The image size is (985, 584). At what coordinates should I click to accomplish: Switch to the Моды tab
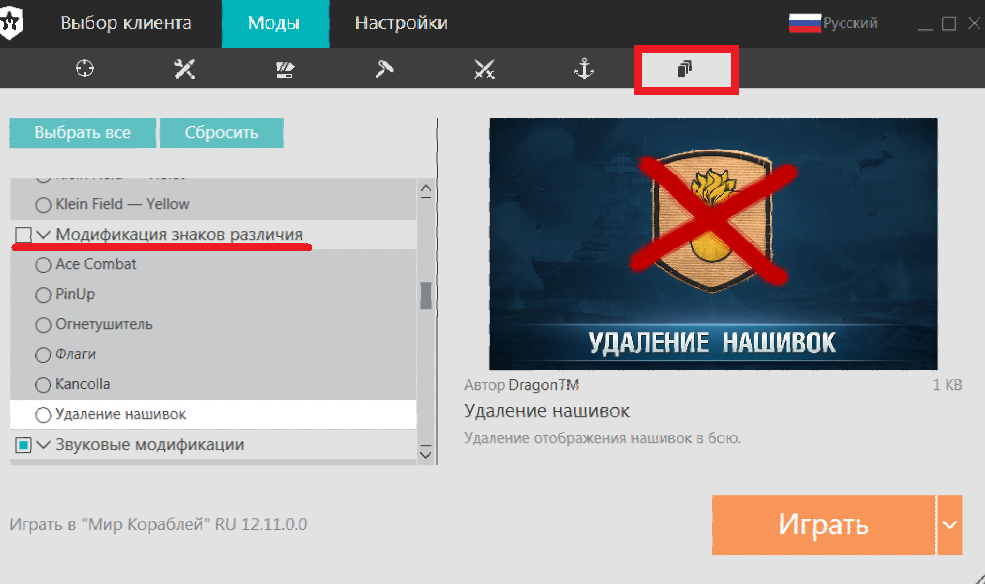[275, 24]
